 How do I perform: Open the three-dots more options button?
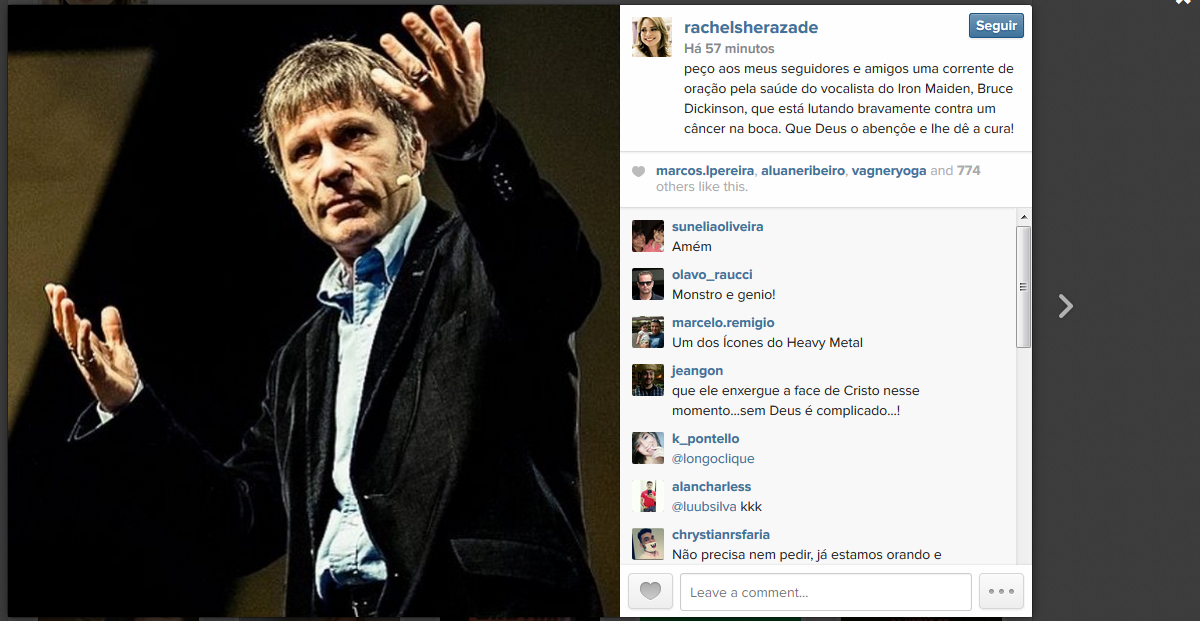(x=1001, y=591)
